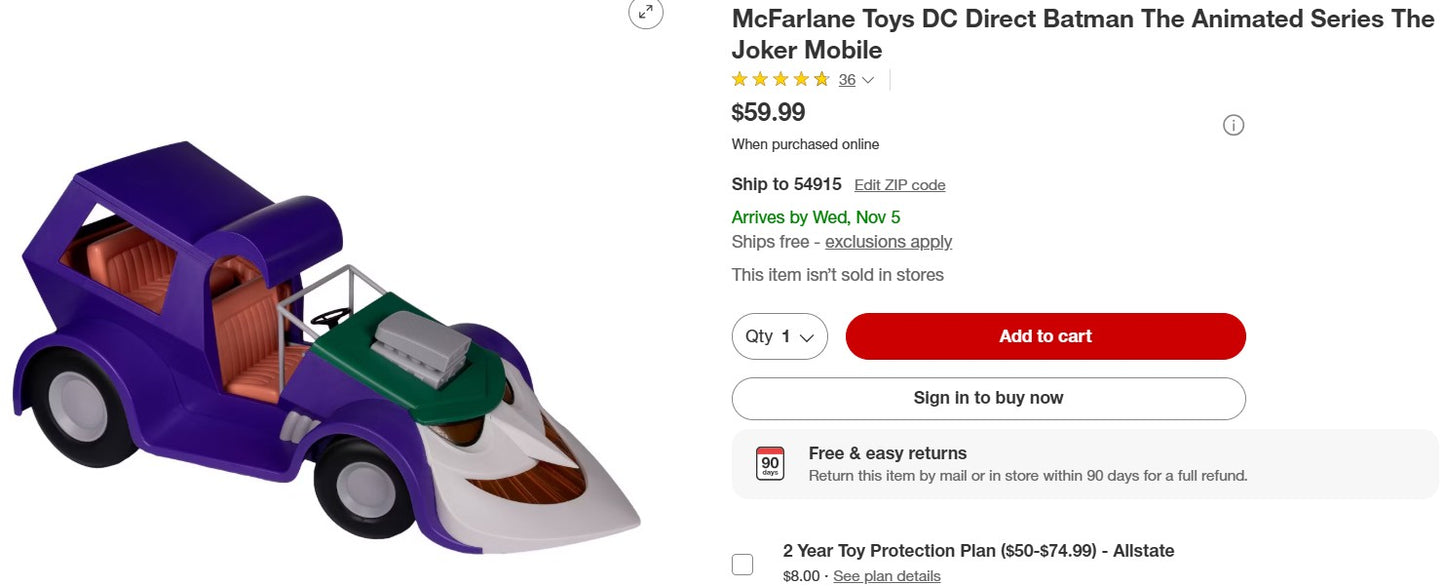This screenshot has height=586, width=1445.
Task: Open See plan details for the protection plan
Action: (886, 576)
